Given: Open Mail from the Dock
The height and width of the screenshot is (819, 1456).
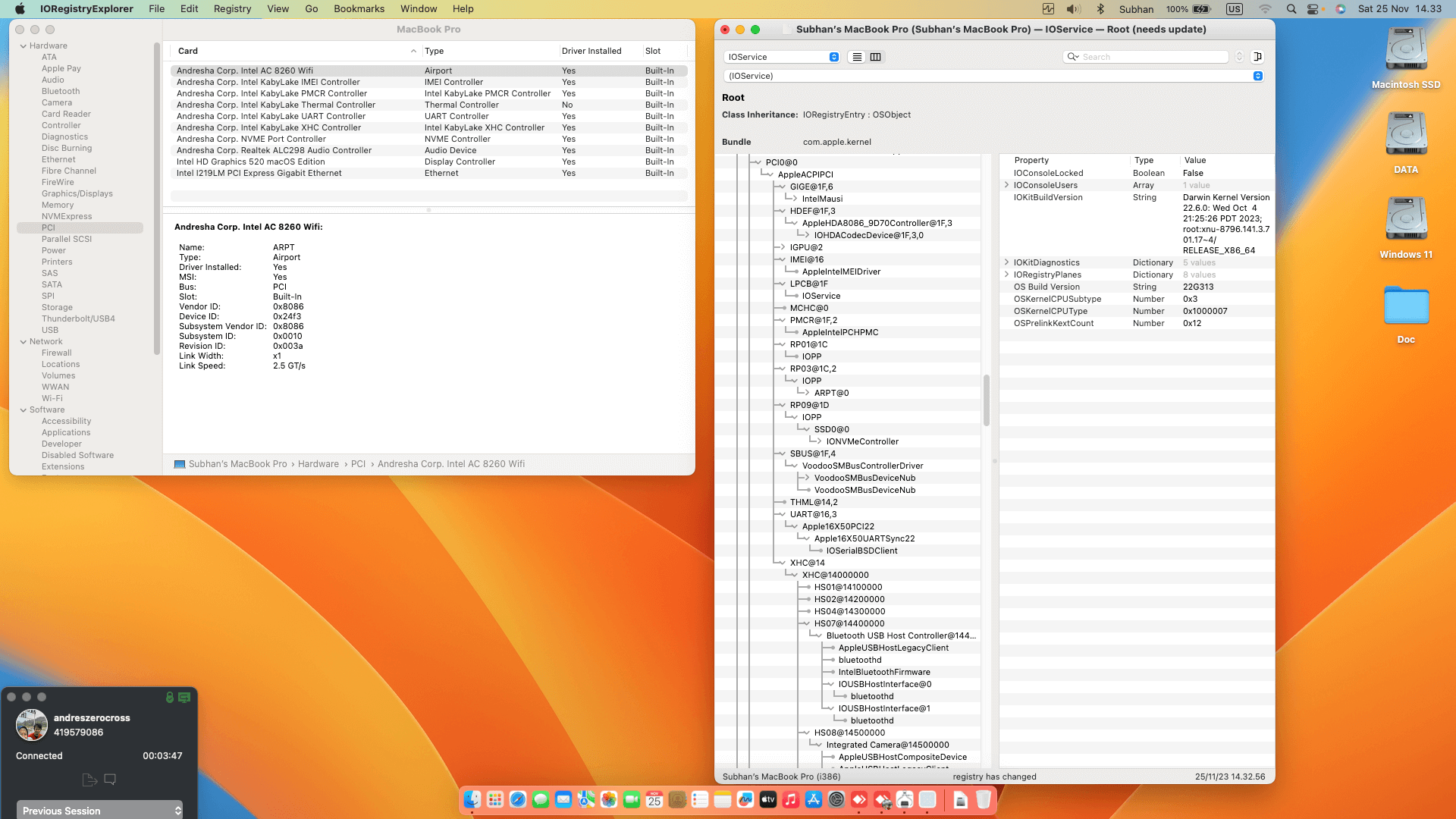Looking at the screenshot, I should point(563,799).
